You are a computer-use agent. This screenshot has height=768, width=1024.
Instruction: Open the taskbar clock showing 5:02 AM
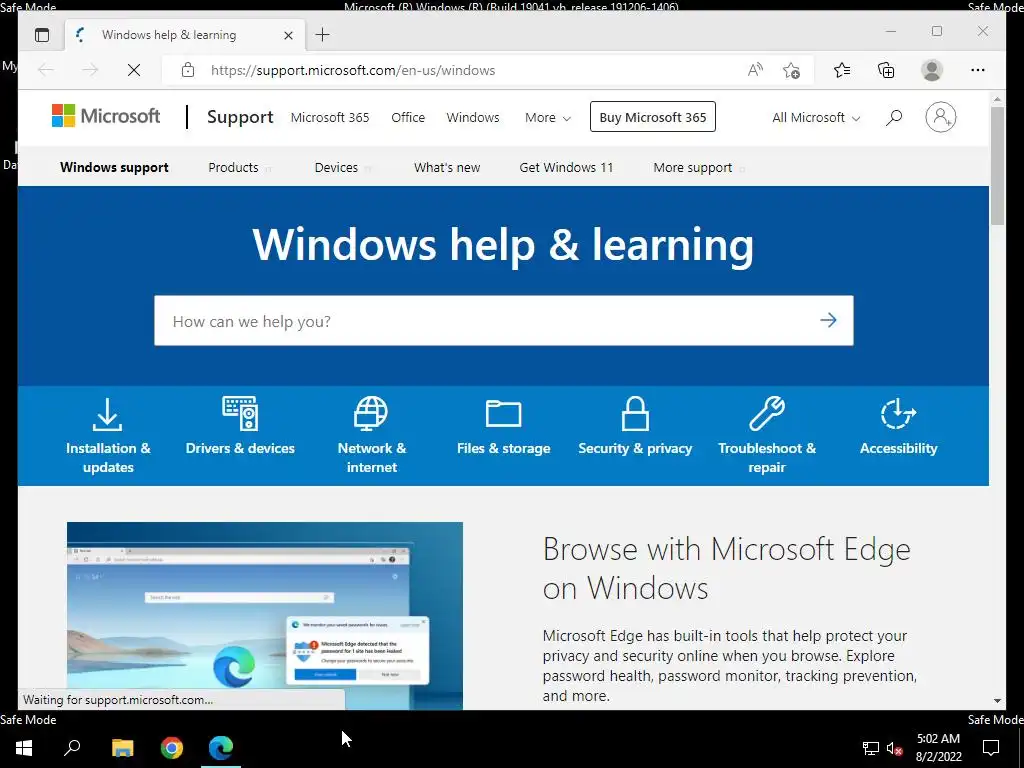tap(938, 748)
